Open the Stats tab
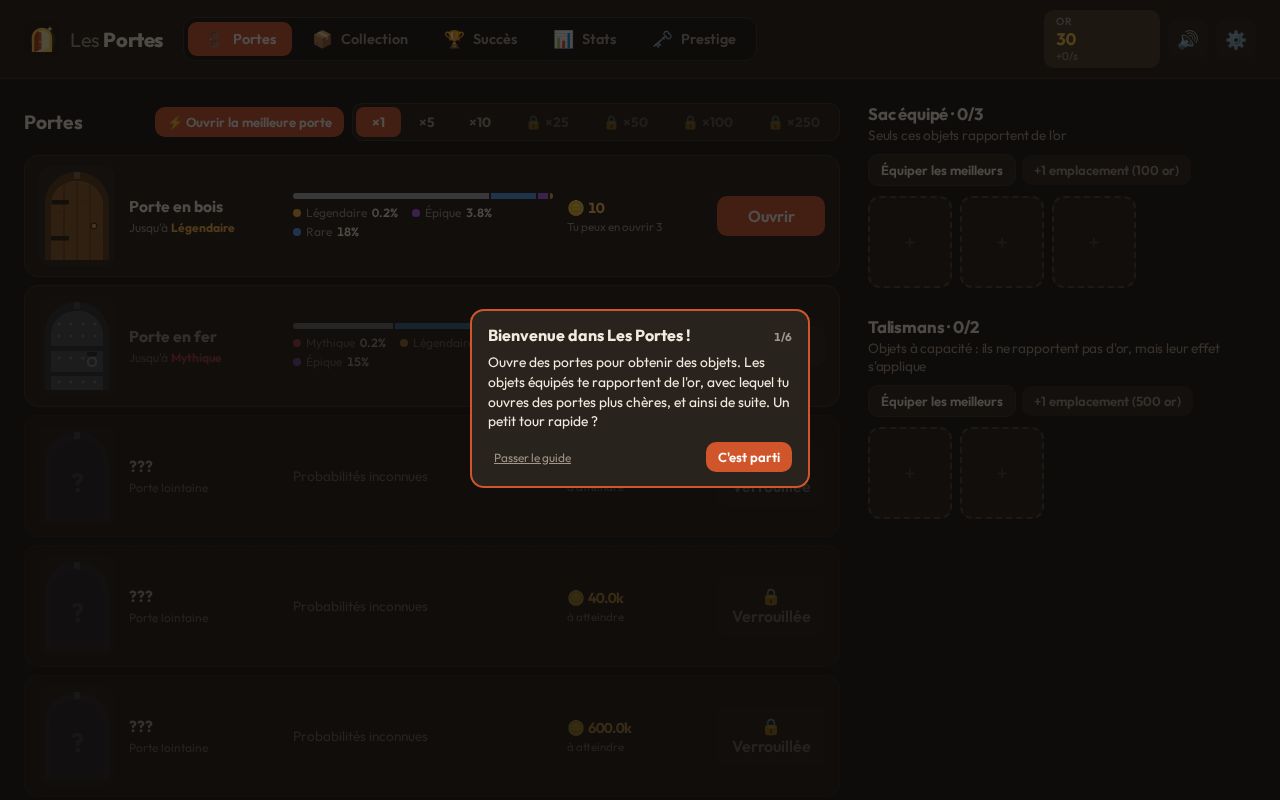 585,39
